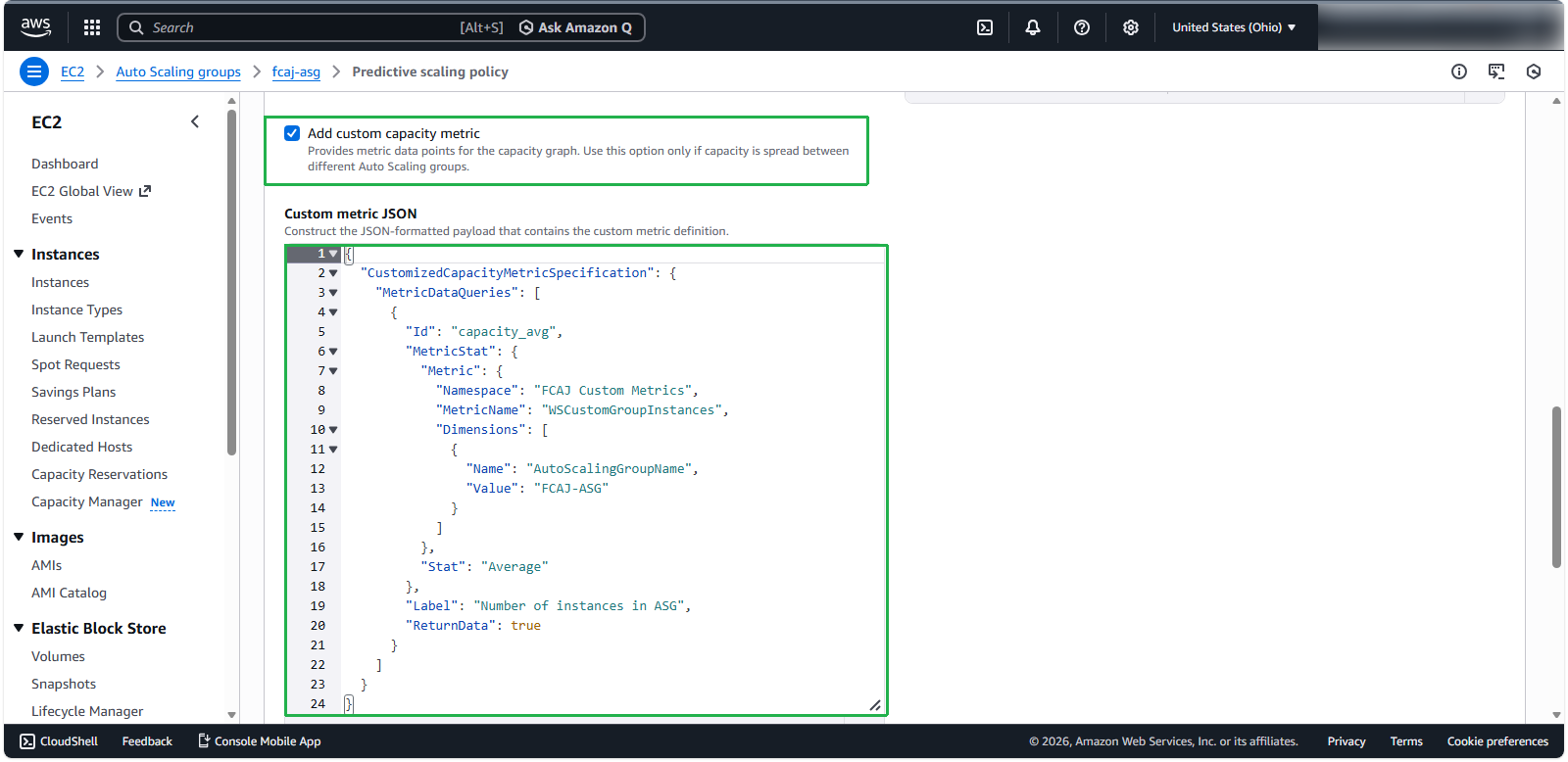Open the Terms link in footer
The width and height of the screenshot is (1568, 762).
click(x=1406, y=741)
